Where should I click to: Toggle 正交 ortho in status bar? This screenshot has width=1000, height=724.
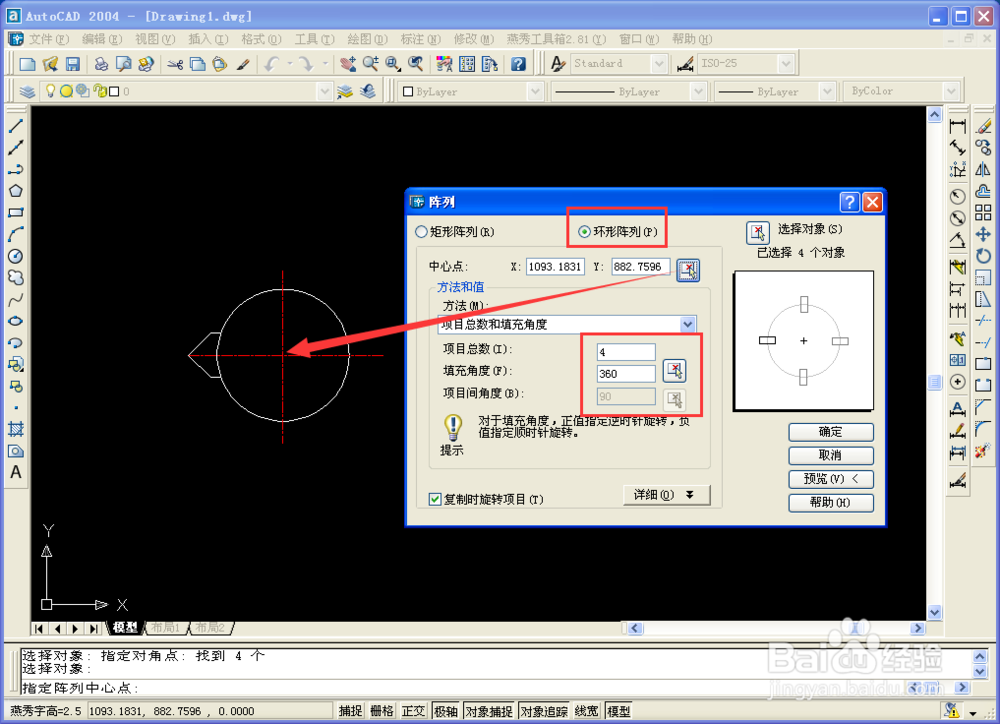(x=413, y=711)
